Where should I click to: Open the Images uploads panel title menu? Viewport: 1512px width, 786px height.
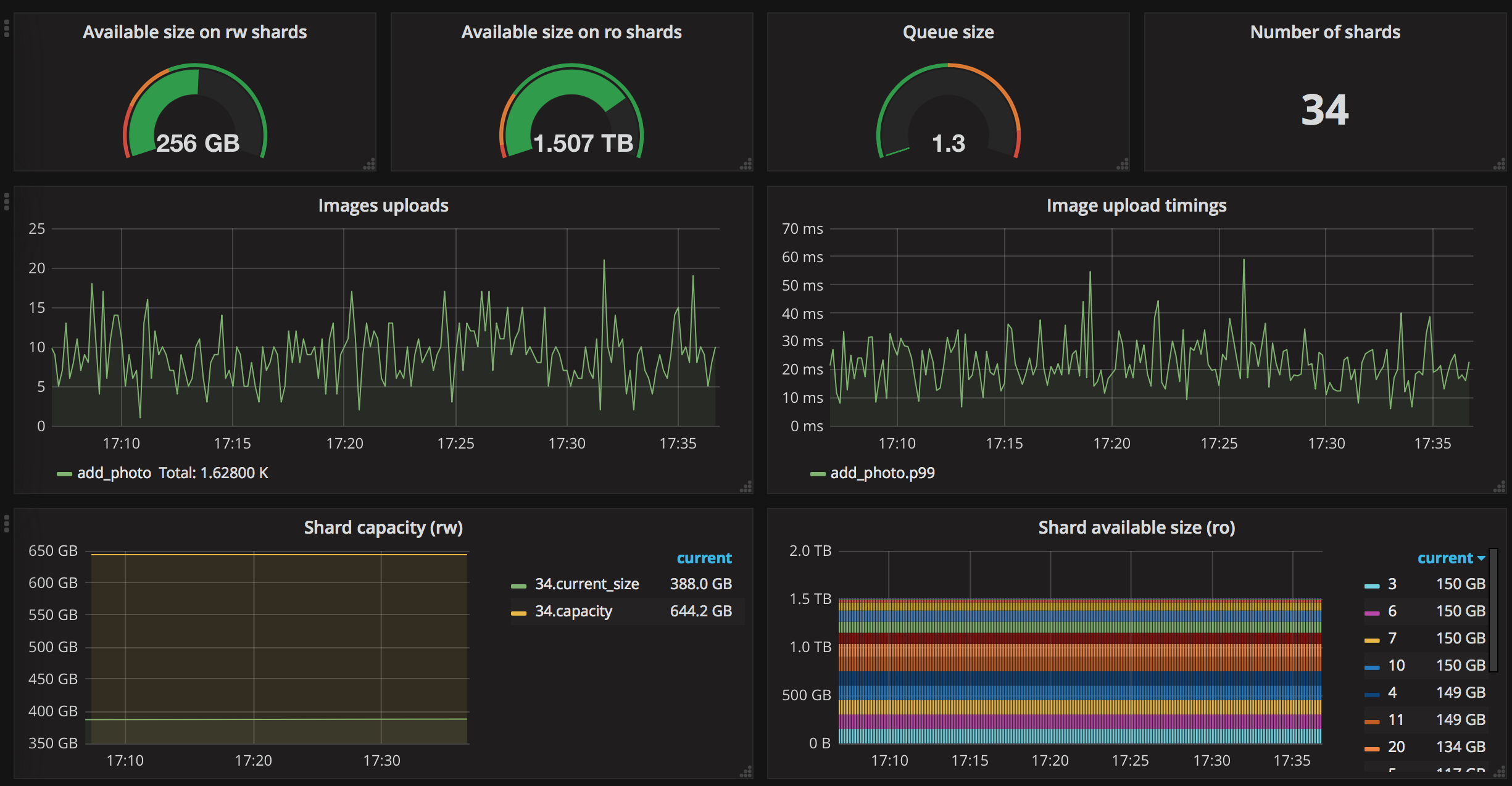pos(383,205)
